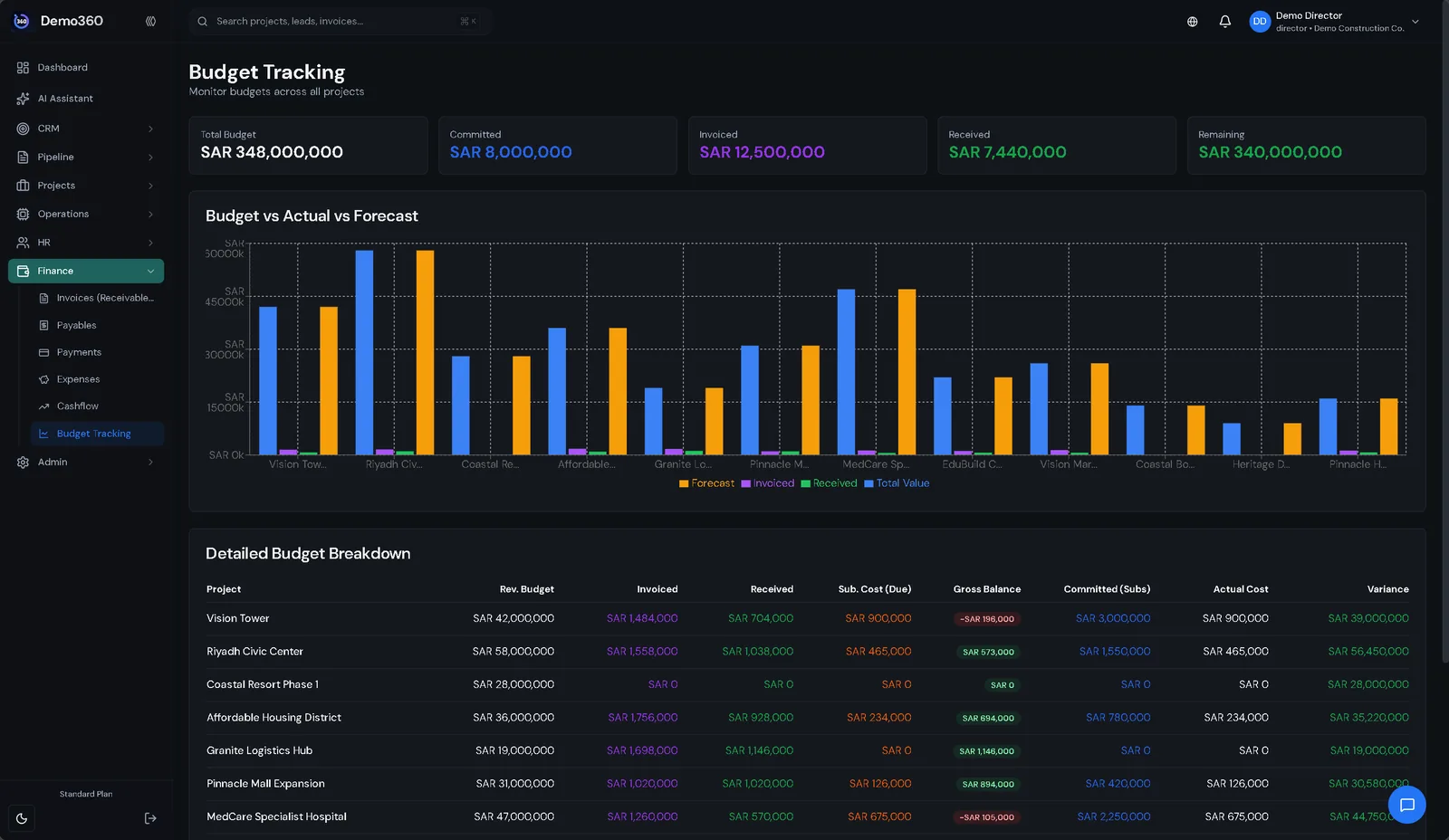Expand the Pipeline menu chevron
This screenshot has width=1449, height=840.
coord(150,157)
